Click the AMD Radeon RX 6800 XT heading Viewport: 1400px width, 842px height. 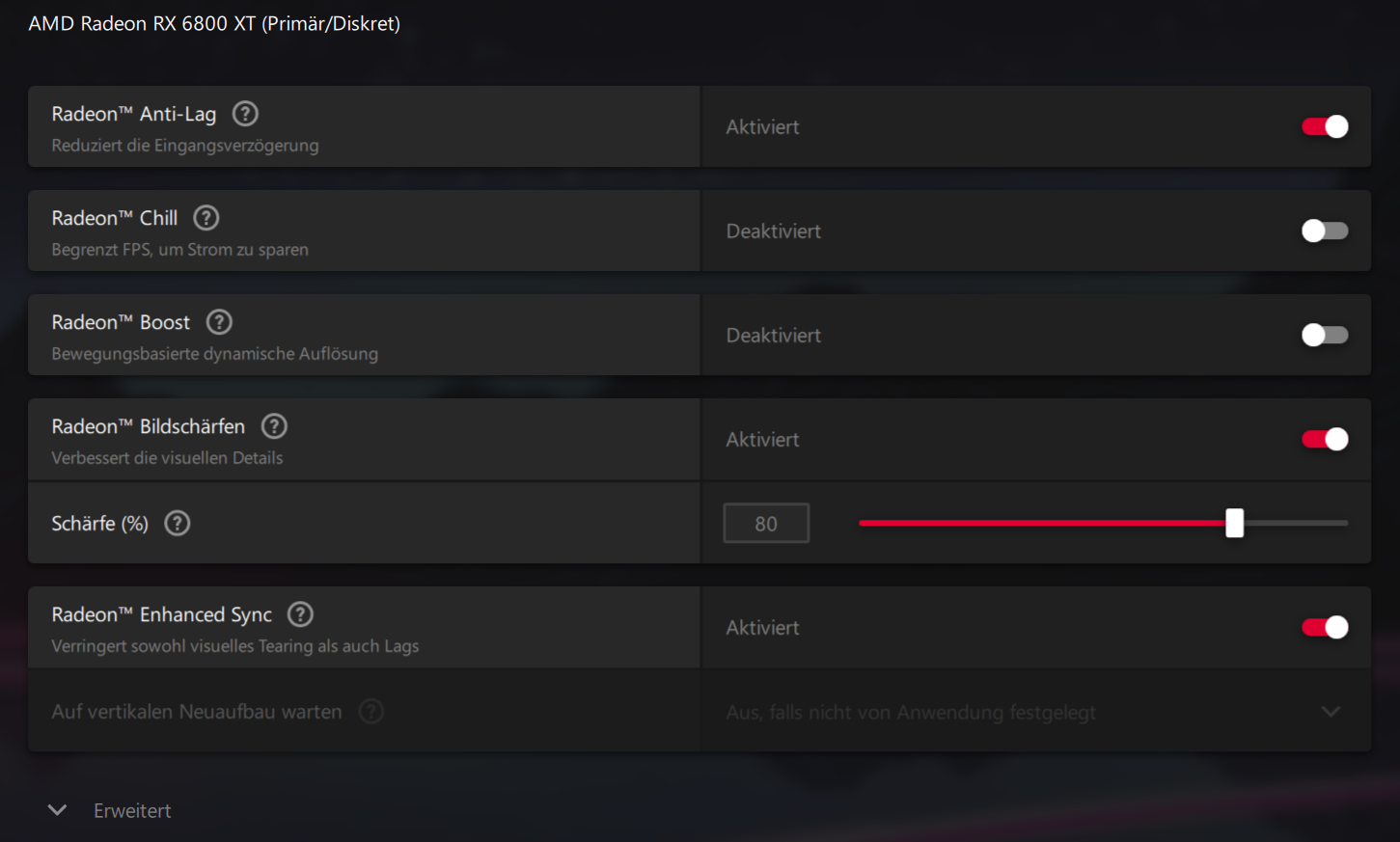pyautogui.click(x=214, y=23)
